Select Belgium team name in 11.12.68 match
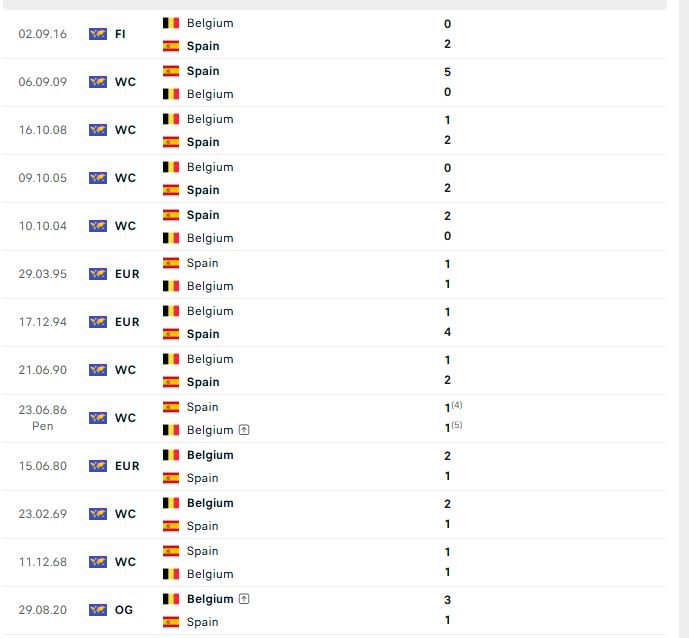Screen dimensions: 689x638 [210, 574]
